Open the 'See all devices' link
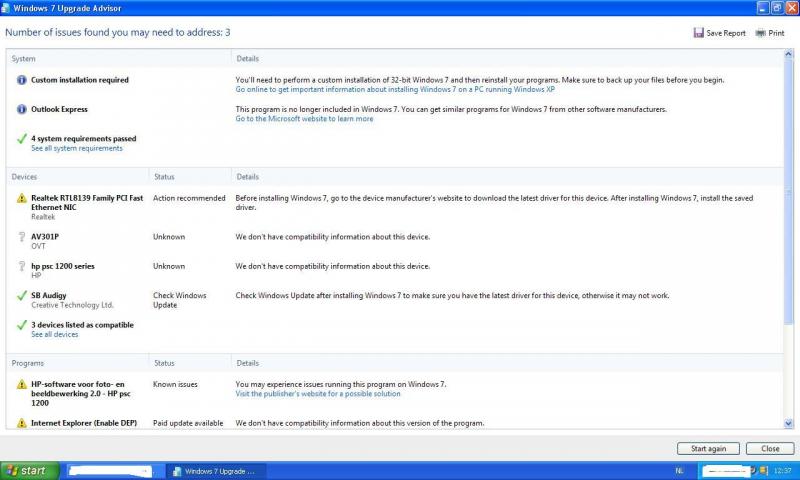 pos(54,334)
